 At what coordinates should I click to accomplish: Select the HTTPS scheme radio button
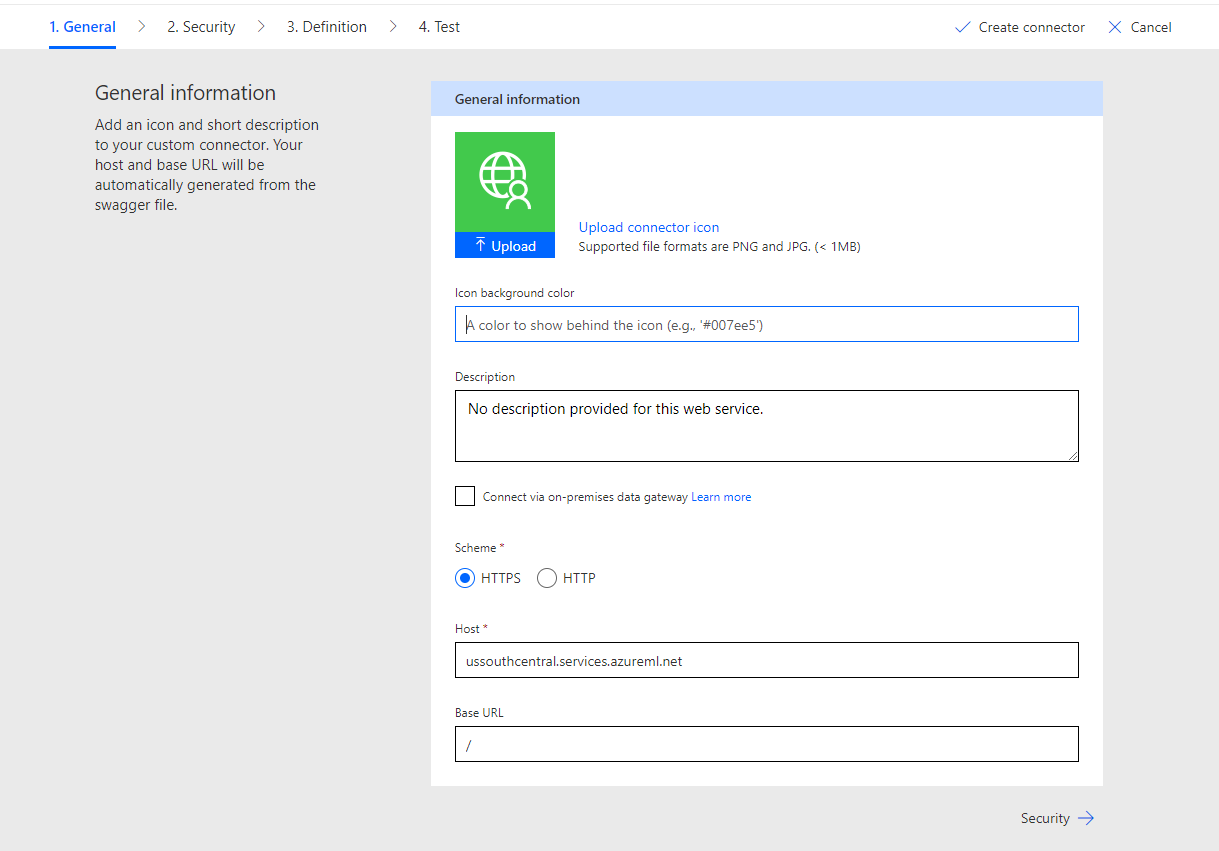tap(464, 578)
